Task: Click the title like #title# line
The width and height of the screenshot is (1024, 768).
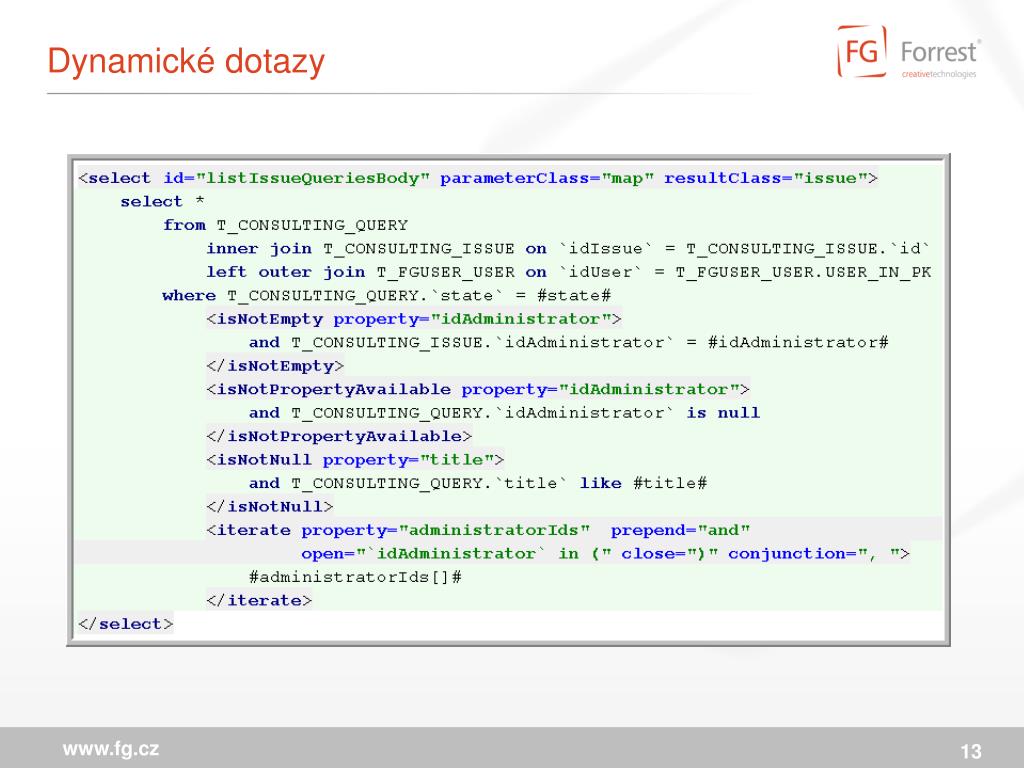Action: pos(478,483)
